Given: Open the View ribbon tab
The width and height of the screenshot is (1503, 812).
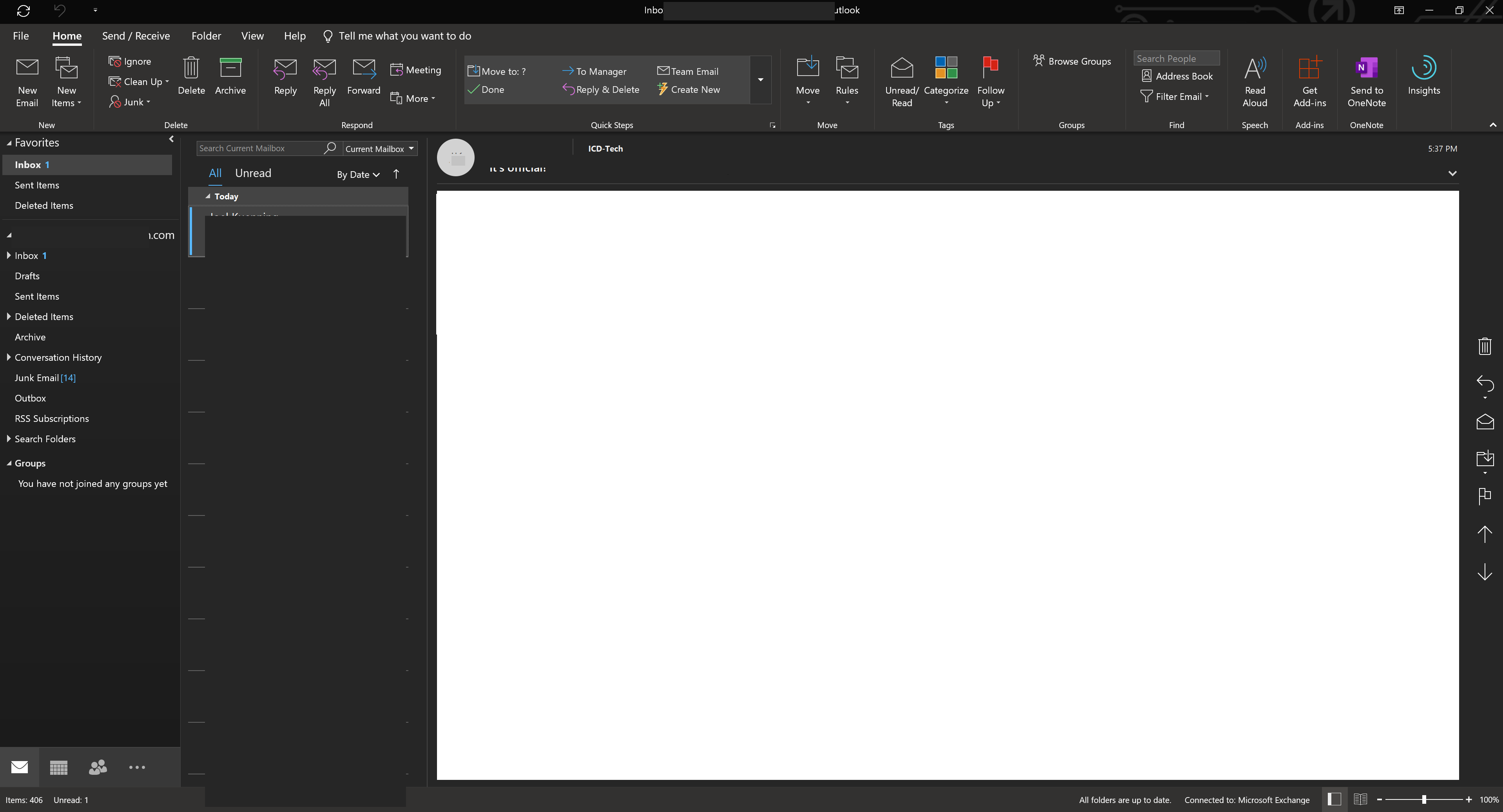Looking at the screenshot, I should pos(252,36).
